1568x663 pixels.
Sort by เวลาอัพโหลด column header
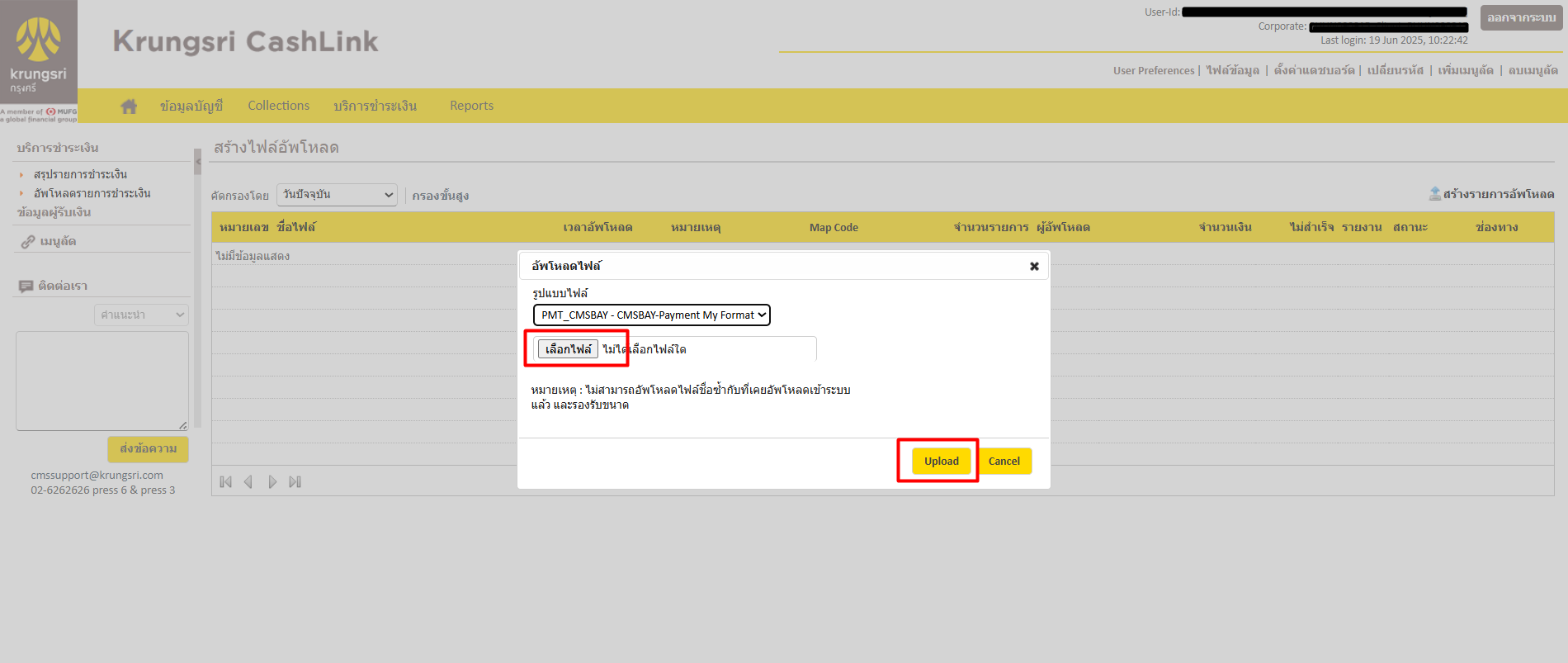(598, 227)
